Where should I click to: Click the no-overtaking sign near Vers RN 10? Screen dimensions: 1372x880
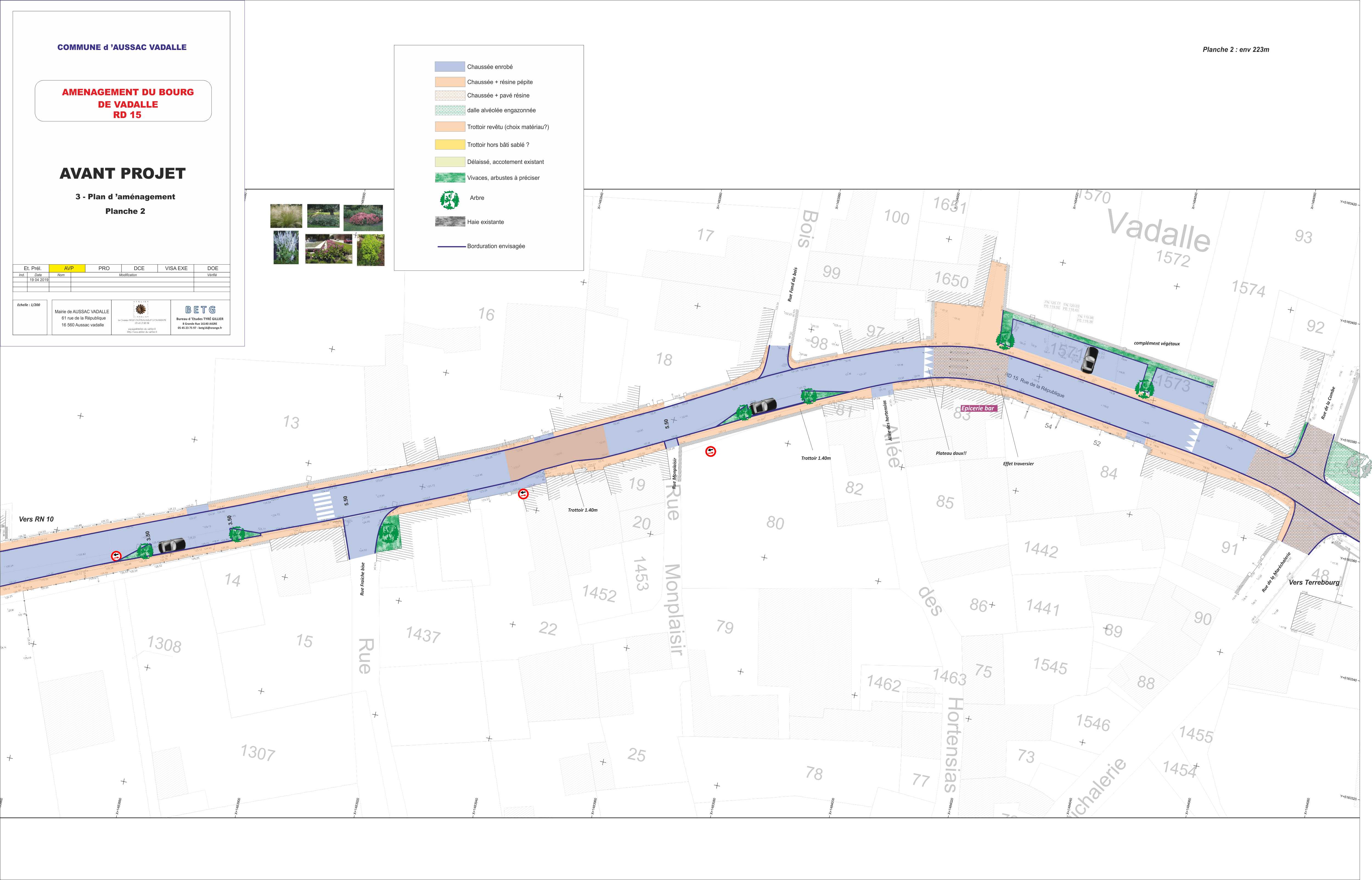point(117,556)
